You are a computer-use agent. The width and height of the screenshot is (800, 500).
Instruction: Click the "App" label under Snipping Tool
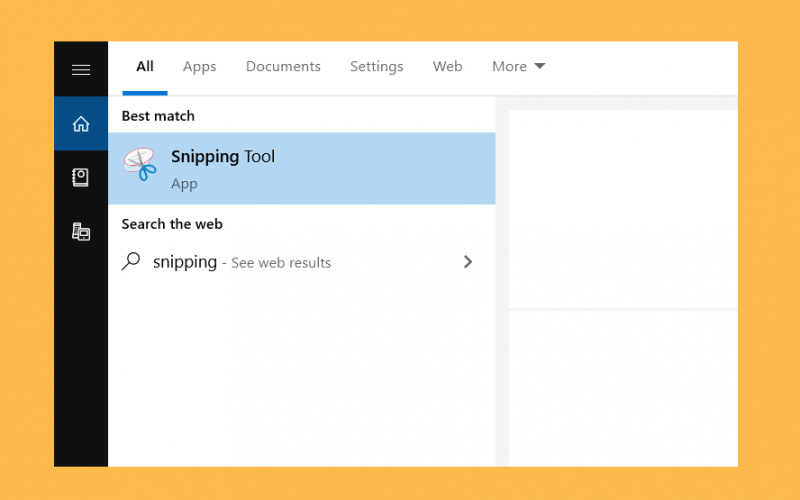(184, 184)
